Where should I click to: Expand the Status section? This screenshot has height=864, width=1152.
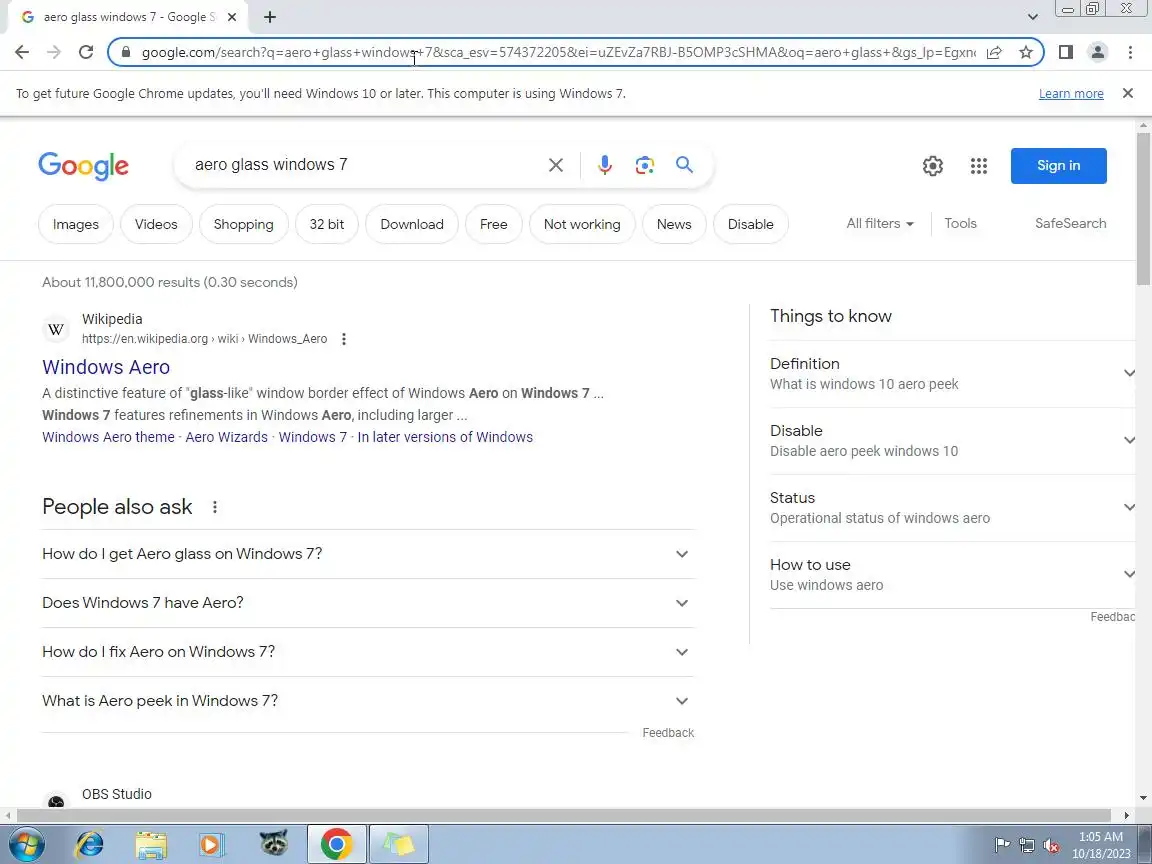953,508
